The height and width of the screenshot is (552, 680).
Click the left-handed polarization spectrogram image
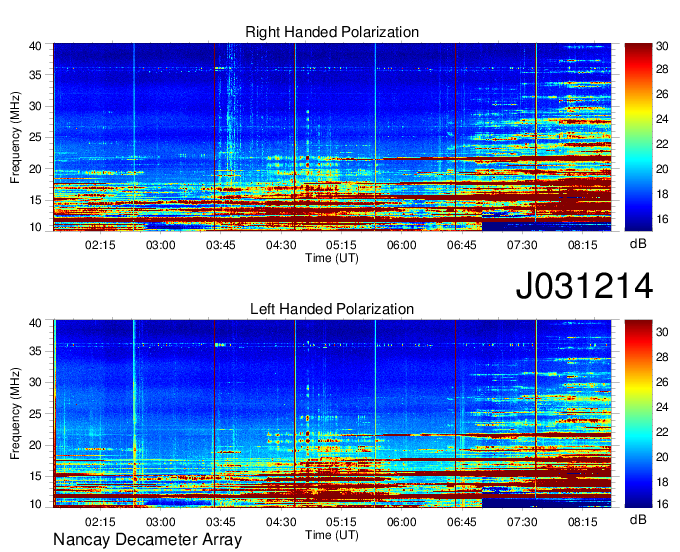click(332, 414)
